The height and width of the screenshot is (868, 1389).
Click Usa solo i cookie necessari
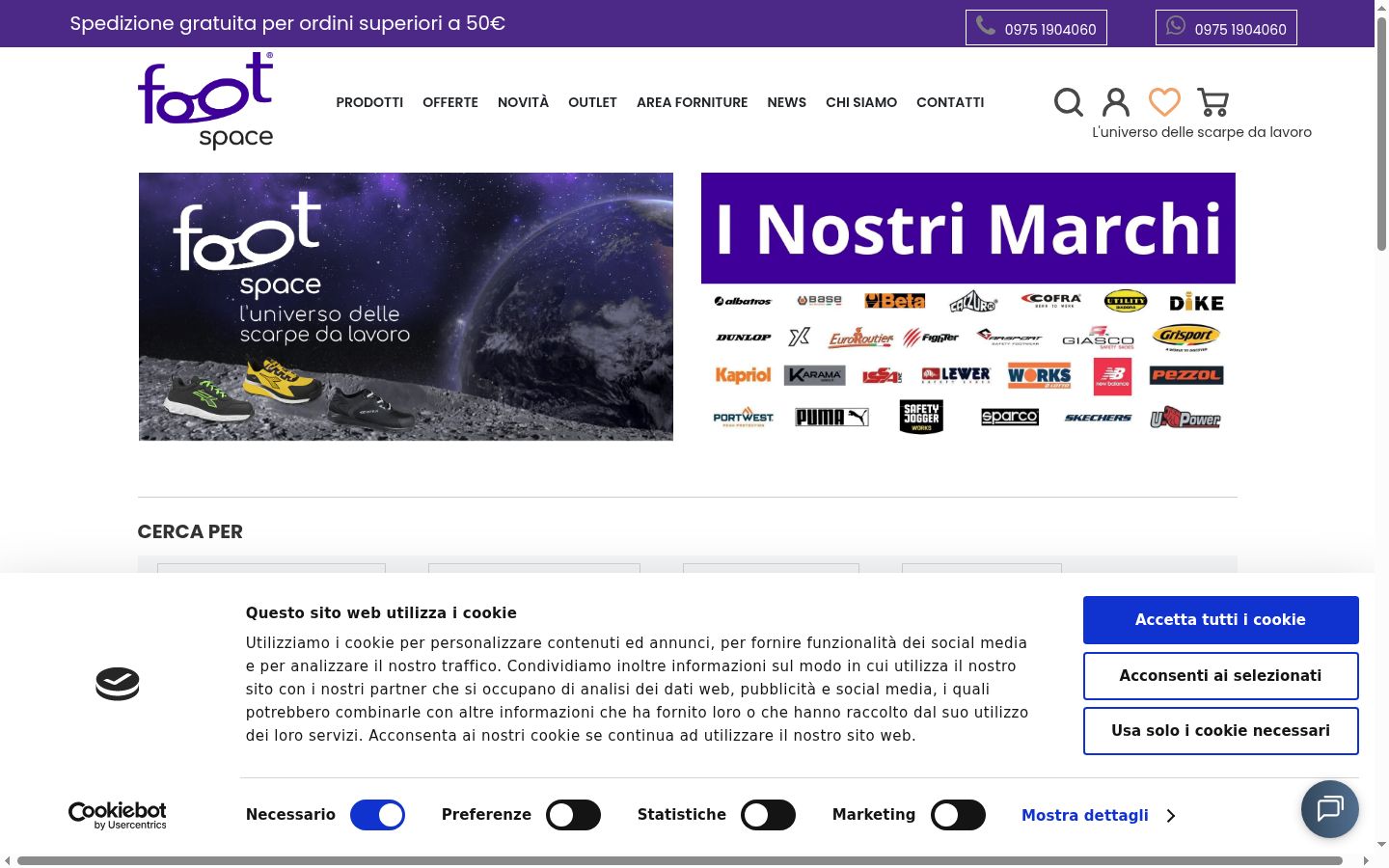click(x=1220, y=731)
